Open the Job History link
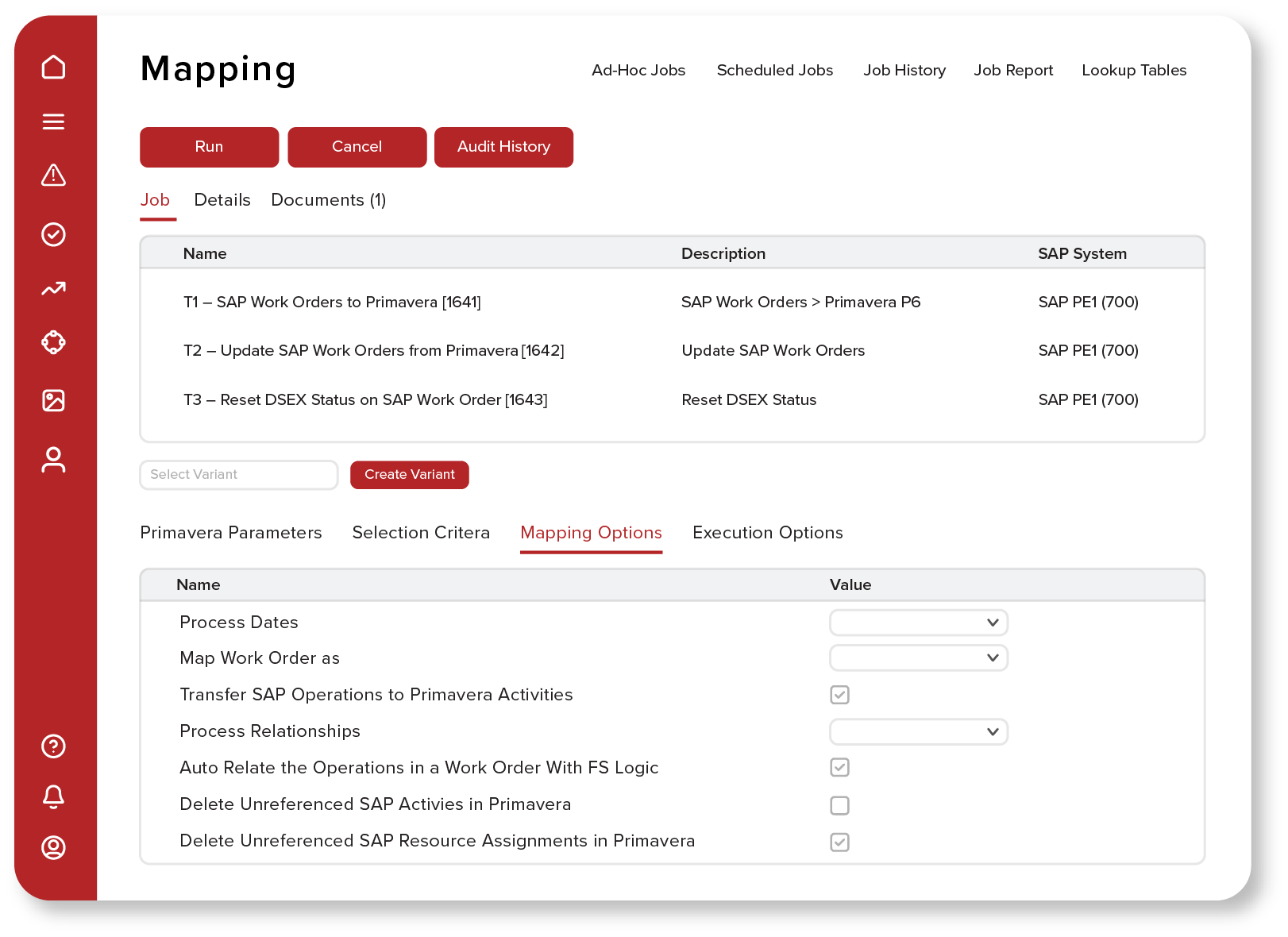This screenshot has width=1288, height=937. pos(904,71)
